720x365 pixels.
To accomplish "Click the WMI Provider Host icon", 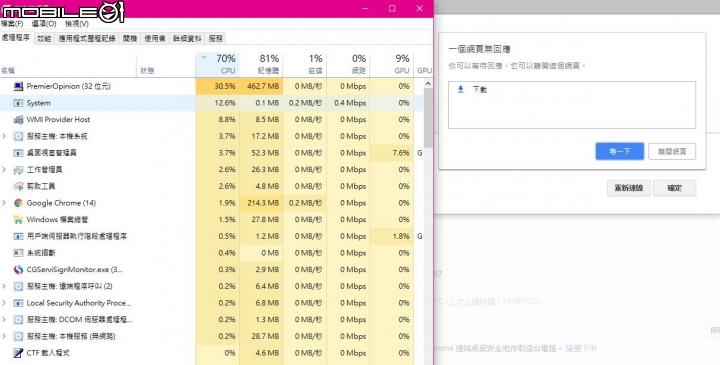I will 18,119.
